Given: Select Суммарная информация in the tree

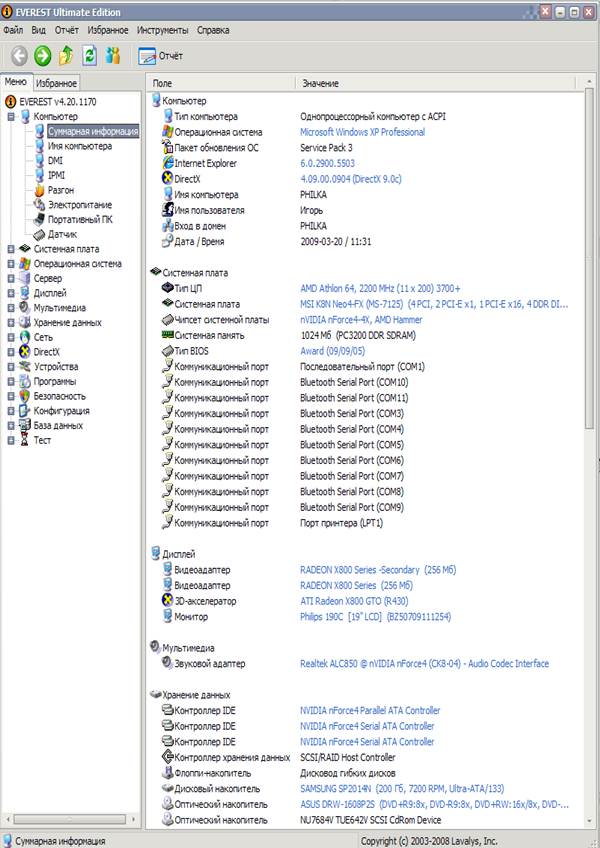Looking at the screenshot, I should (x=93, y=131).
